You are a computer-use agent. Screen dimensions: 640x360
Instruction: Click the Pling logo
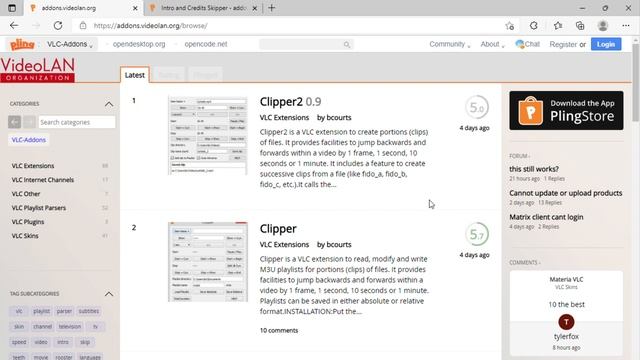pyautogui.click(x=22, y=44)
